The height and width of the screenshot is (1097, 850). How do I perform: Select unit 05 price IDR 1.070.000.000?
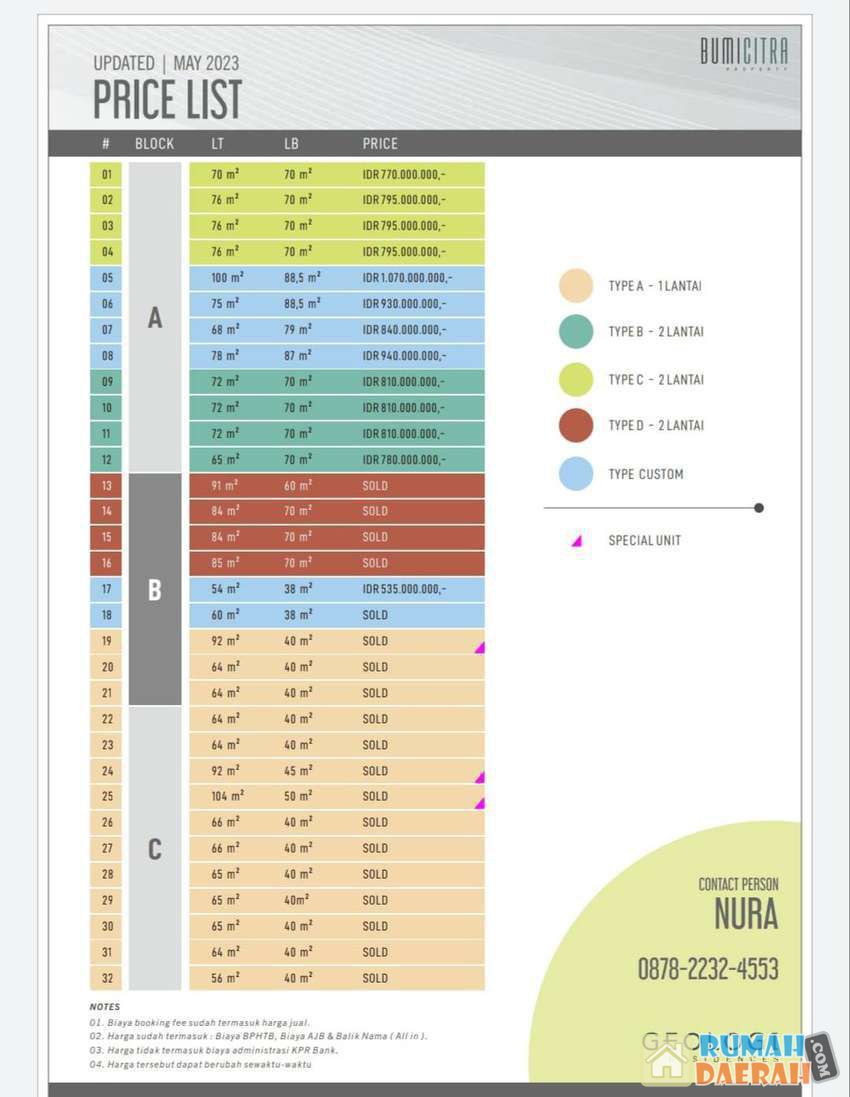point(407,278)
